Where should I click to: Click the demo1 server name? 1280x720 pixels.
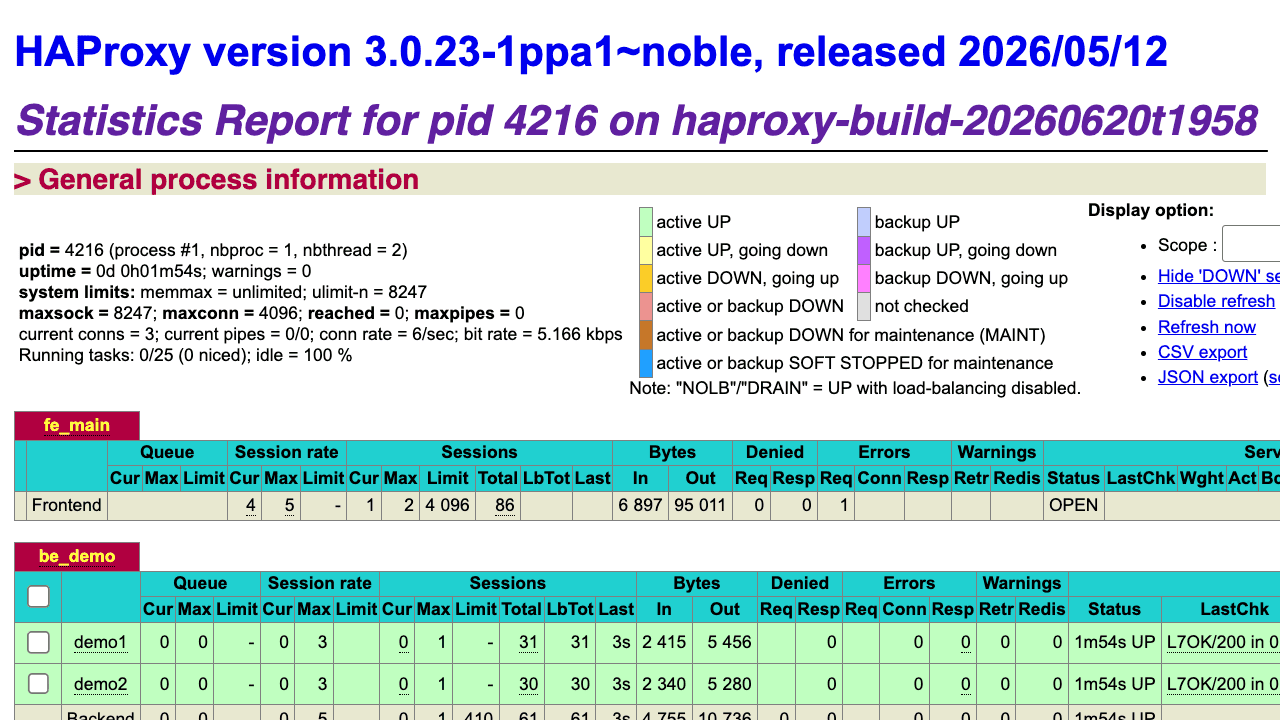point(100,643)
